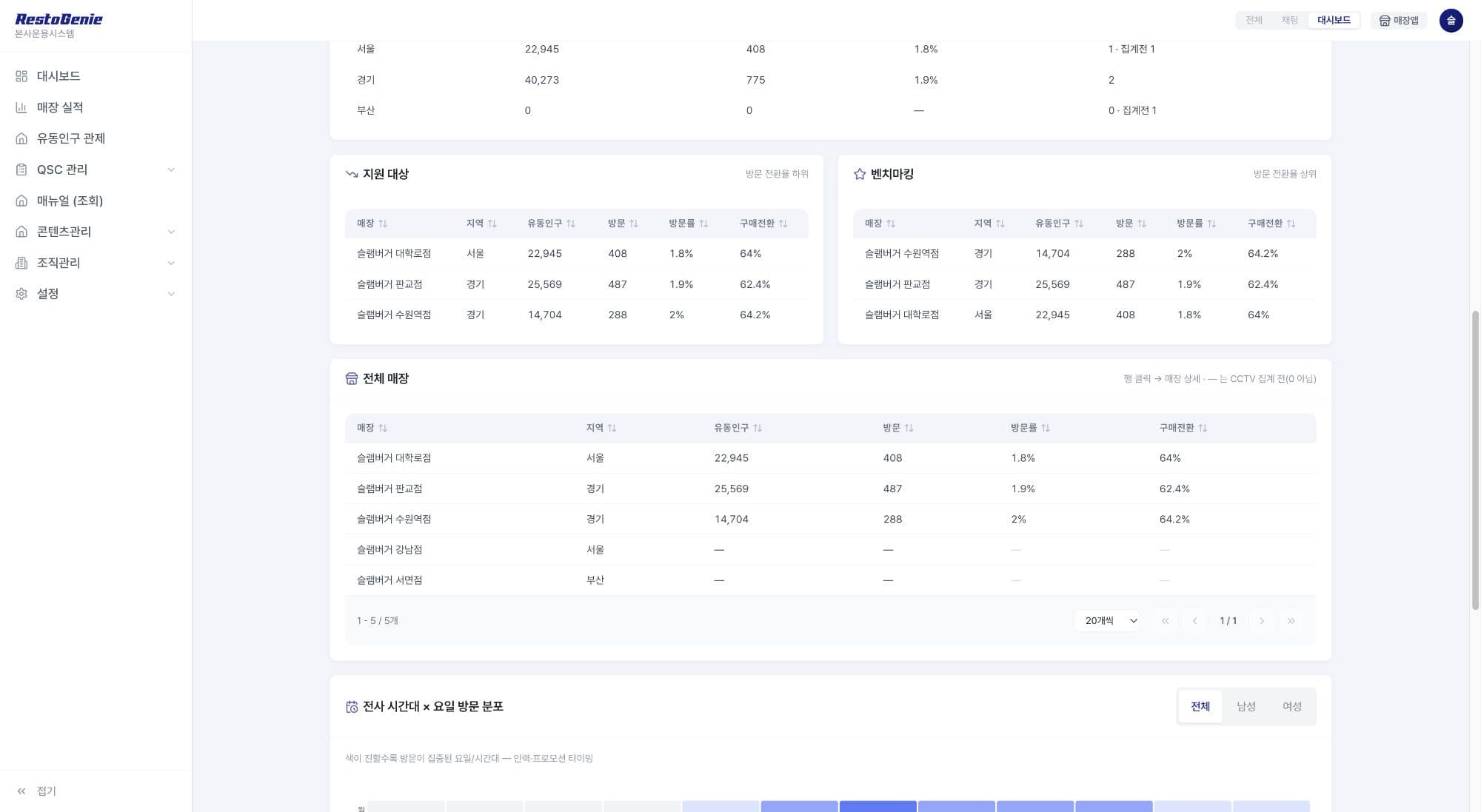The height and width of the screenshot is (812, 1481).
Task: Sort 지원 대상 table by 구매전환
Action: [763, 224]
